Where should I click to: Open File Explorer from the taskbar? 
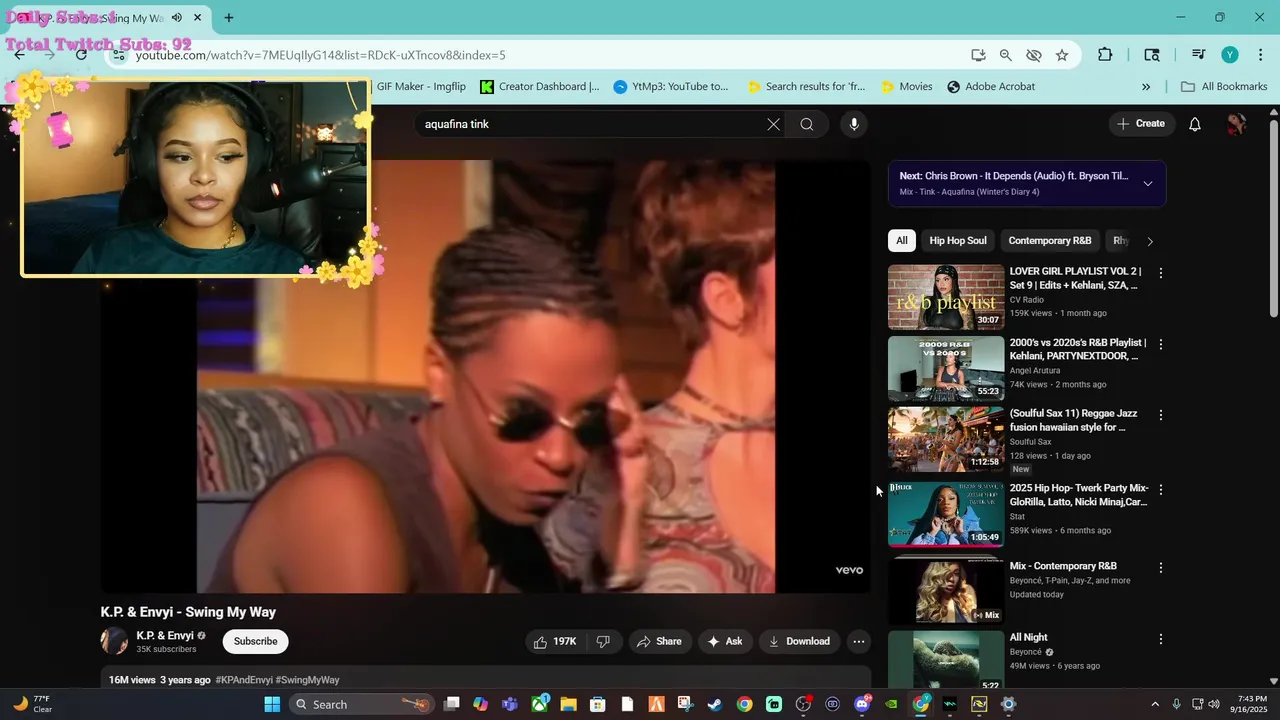[x=568, y=704]
